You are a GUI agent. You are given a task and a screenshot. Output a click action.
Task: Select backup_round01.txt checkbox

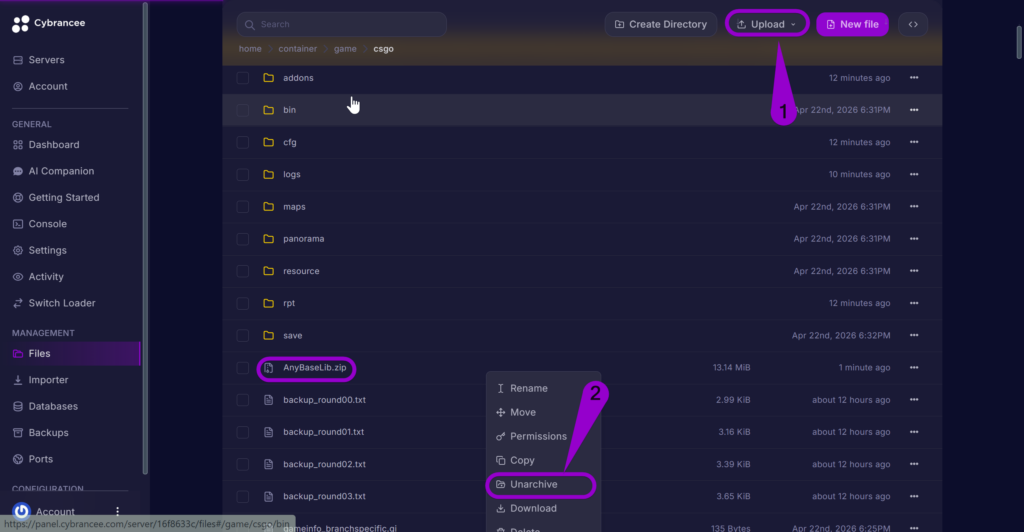[243, 432]
